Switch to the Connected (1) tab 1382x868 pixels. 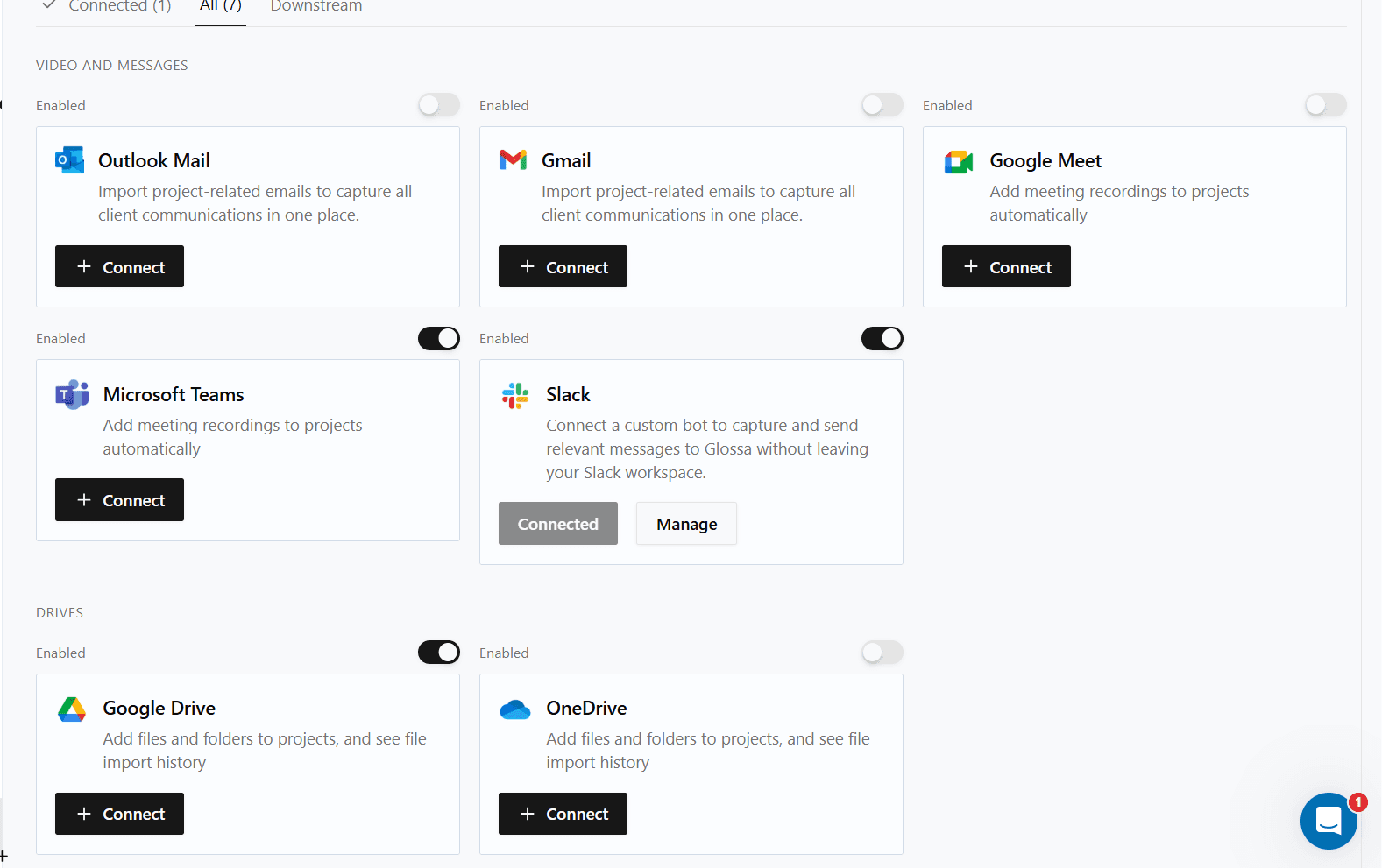[107, 7]
